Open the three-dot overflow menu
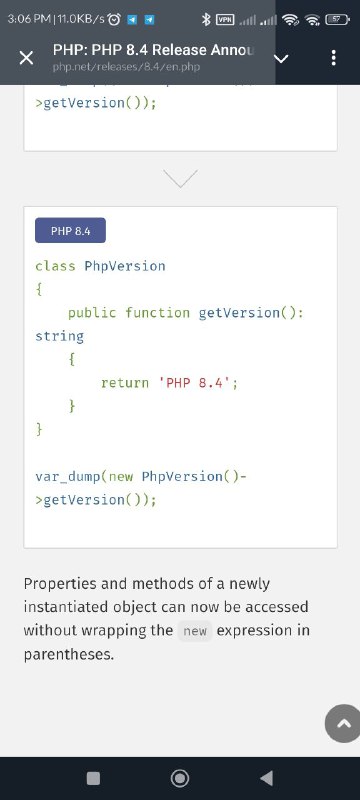 click(333, 58)
